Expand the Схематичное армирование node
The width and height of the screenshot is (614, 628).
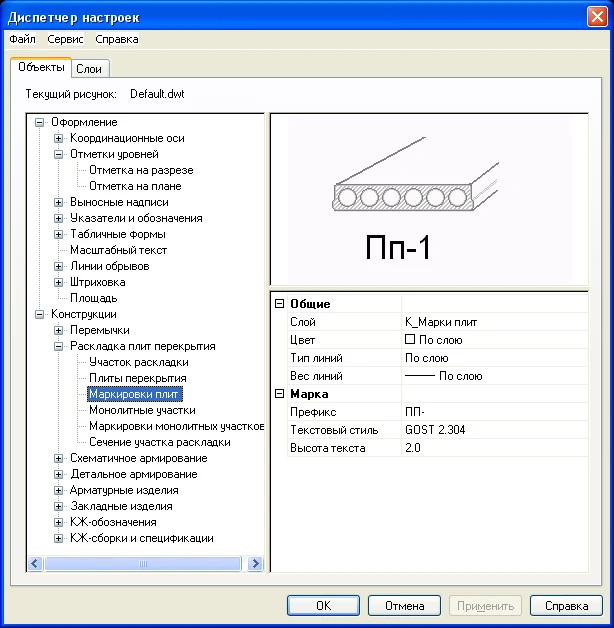point(59,458)
